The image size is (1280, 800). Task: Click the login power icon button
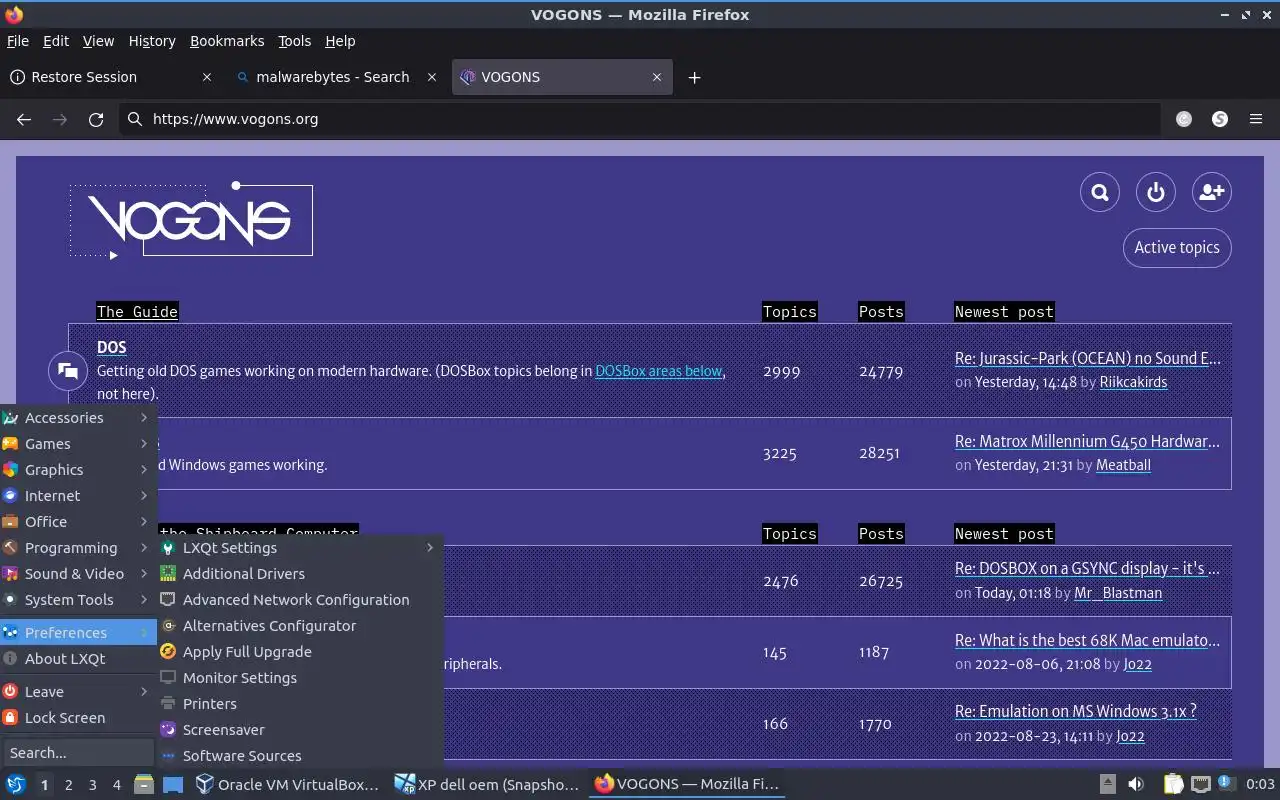point(1156,192)
